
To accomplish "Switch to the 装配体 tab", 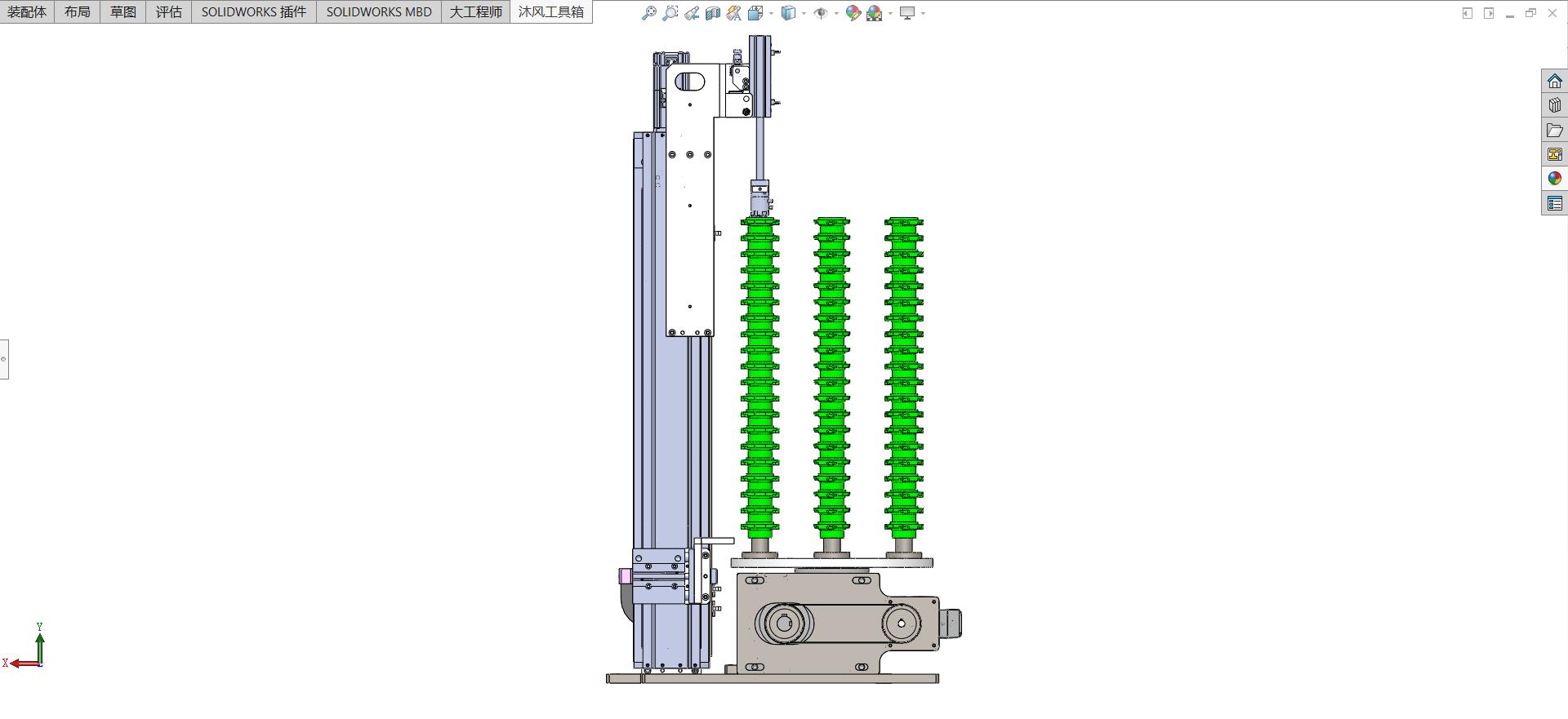I will pyautogui.click(x=27, y=11).
